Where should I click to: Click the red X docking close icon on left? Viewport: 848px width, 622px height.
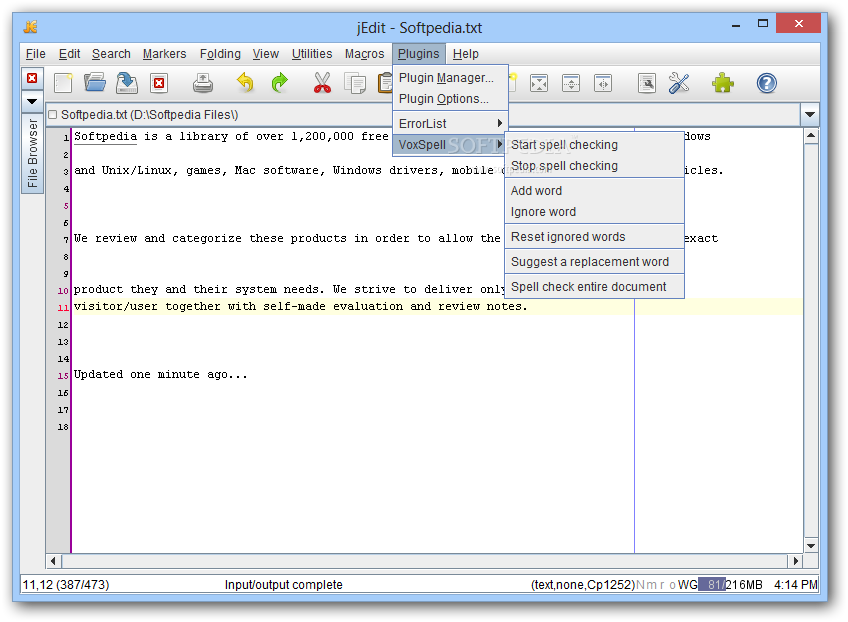[32, 78]
